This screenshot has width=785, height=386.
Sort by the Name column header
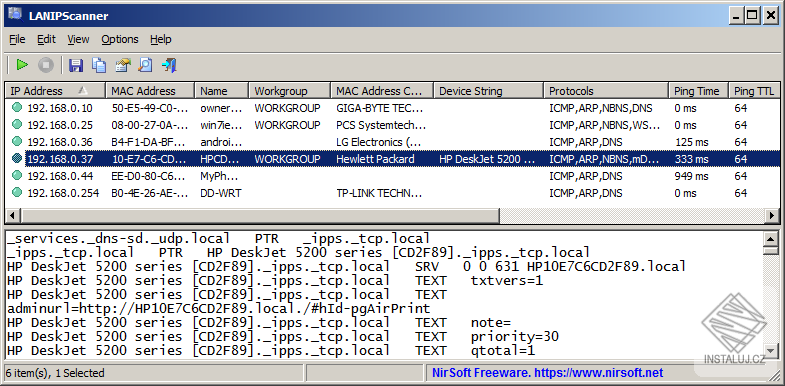click(221, 91)
